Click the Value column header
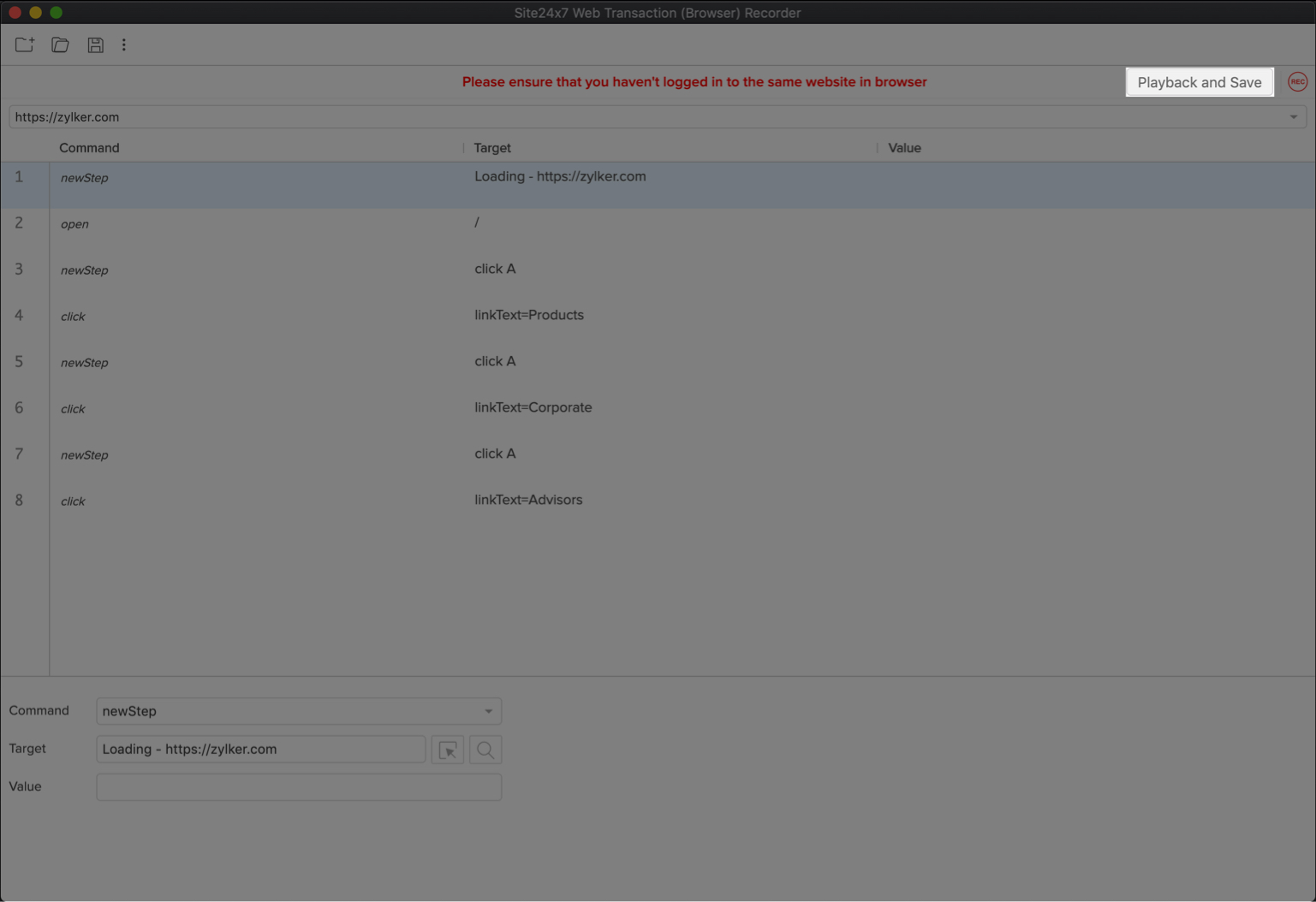Screen dimensions: 1316x902 coord(904,148)
